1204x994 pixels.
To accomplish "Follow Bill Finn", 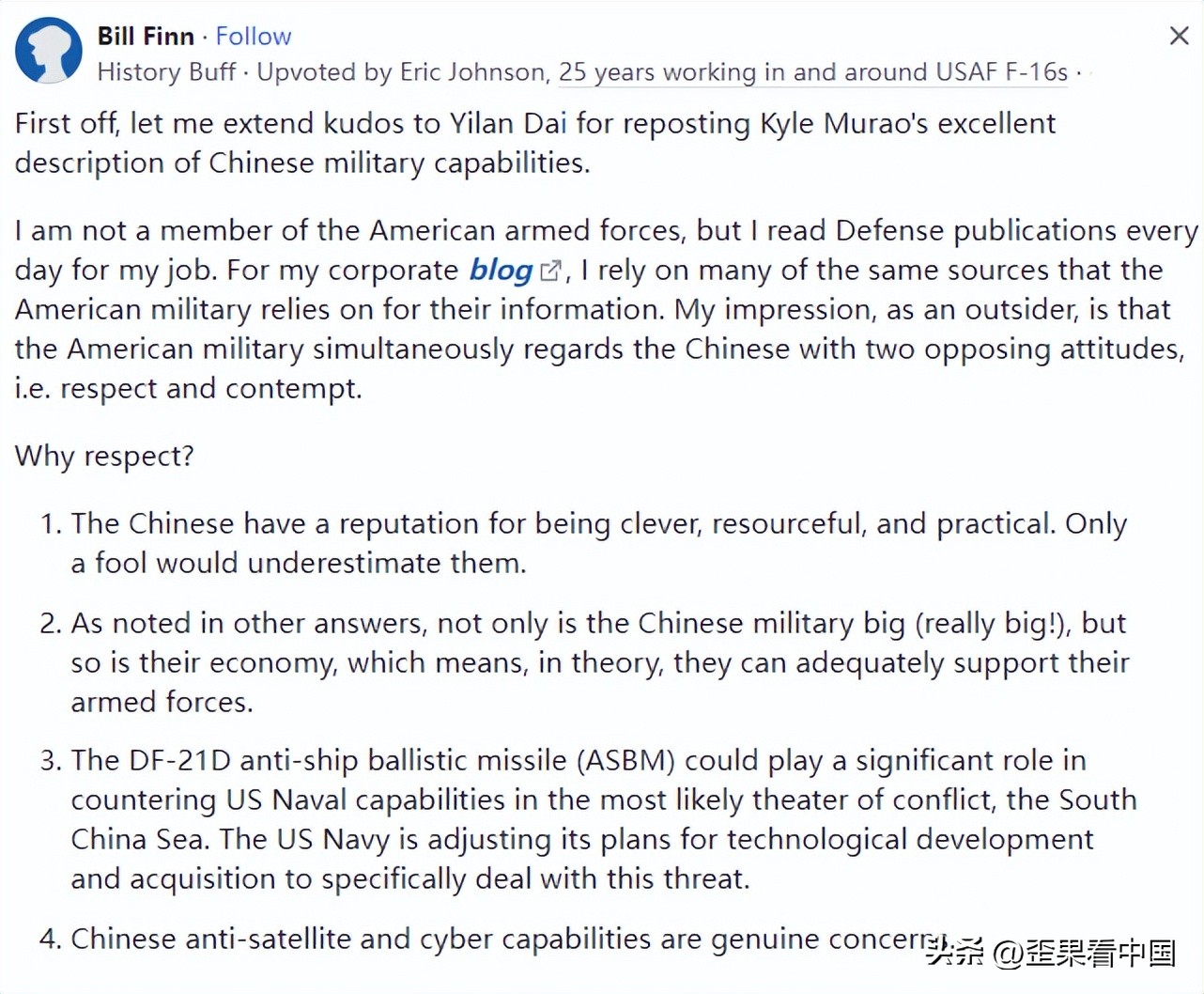I will (x=254, y=37).
